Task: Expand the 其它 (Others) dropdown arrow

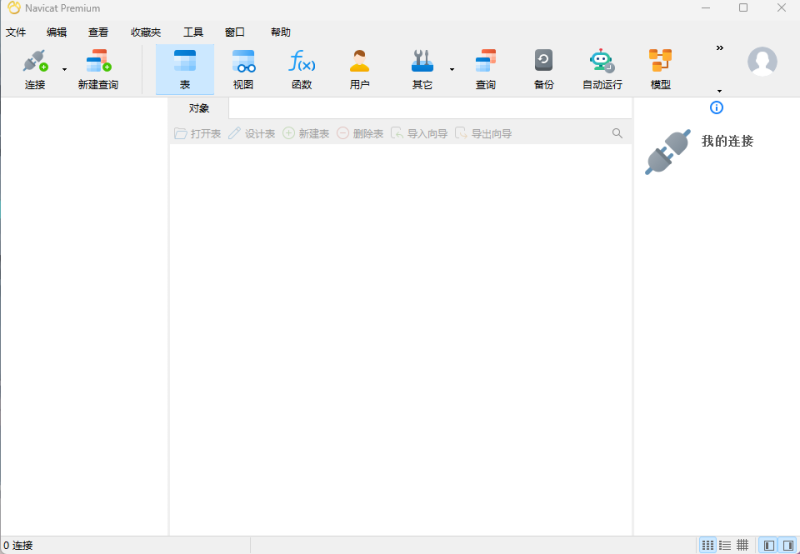Action: 451,70
